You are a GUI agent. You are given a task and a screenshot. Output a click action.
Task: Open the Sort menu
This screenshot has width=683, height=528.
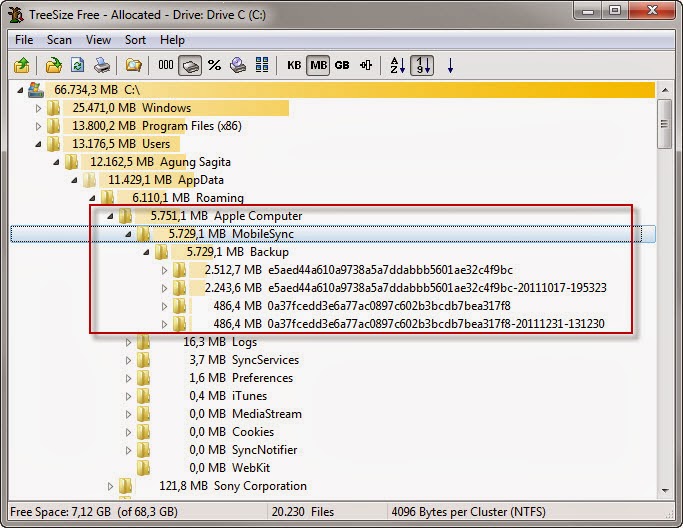[x=135, y=40]
